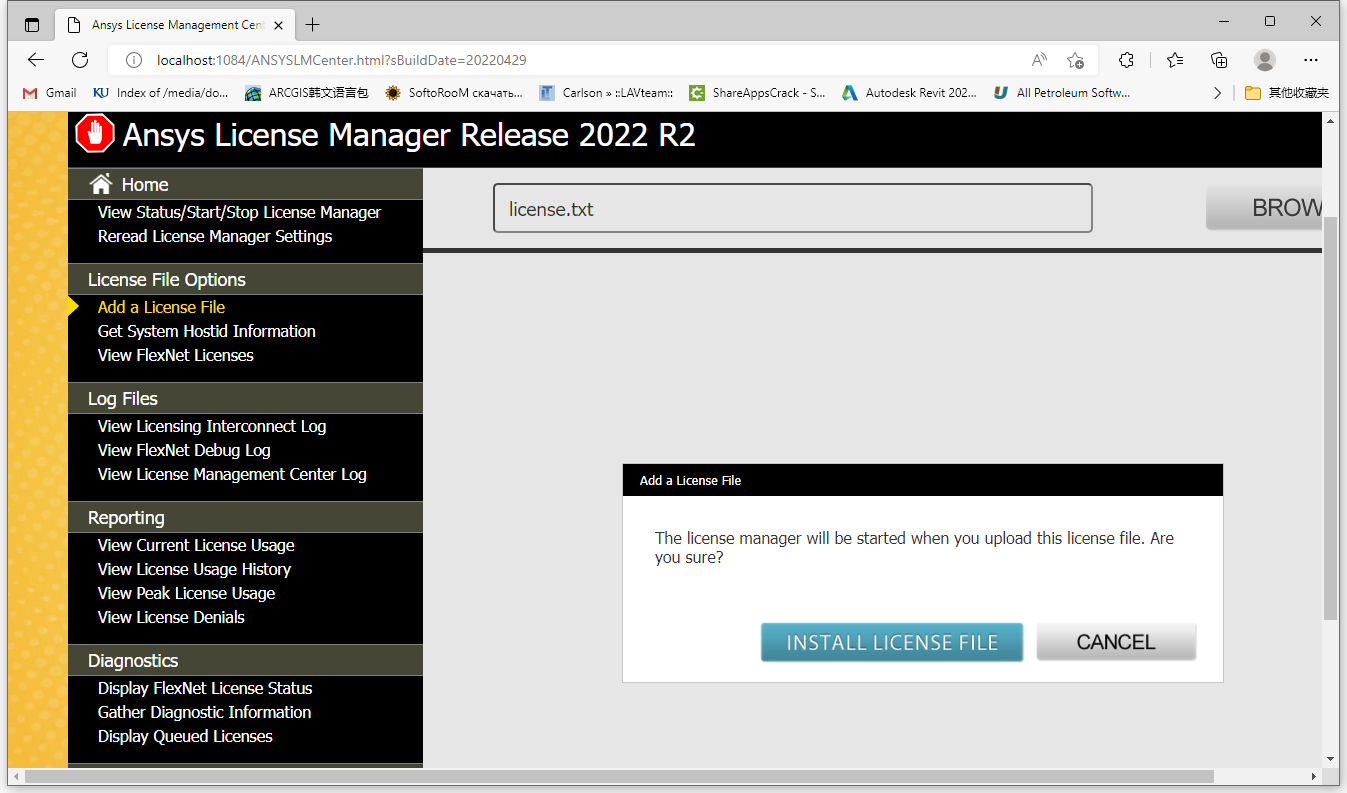Click the browser Back arrow
Image resolution: width=1347 pixels, height=793 pixels.
click(36, 60)
